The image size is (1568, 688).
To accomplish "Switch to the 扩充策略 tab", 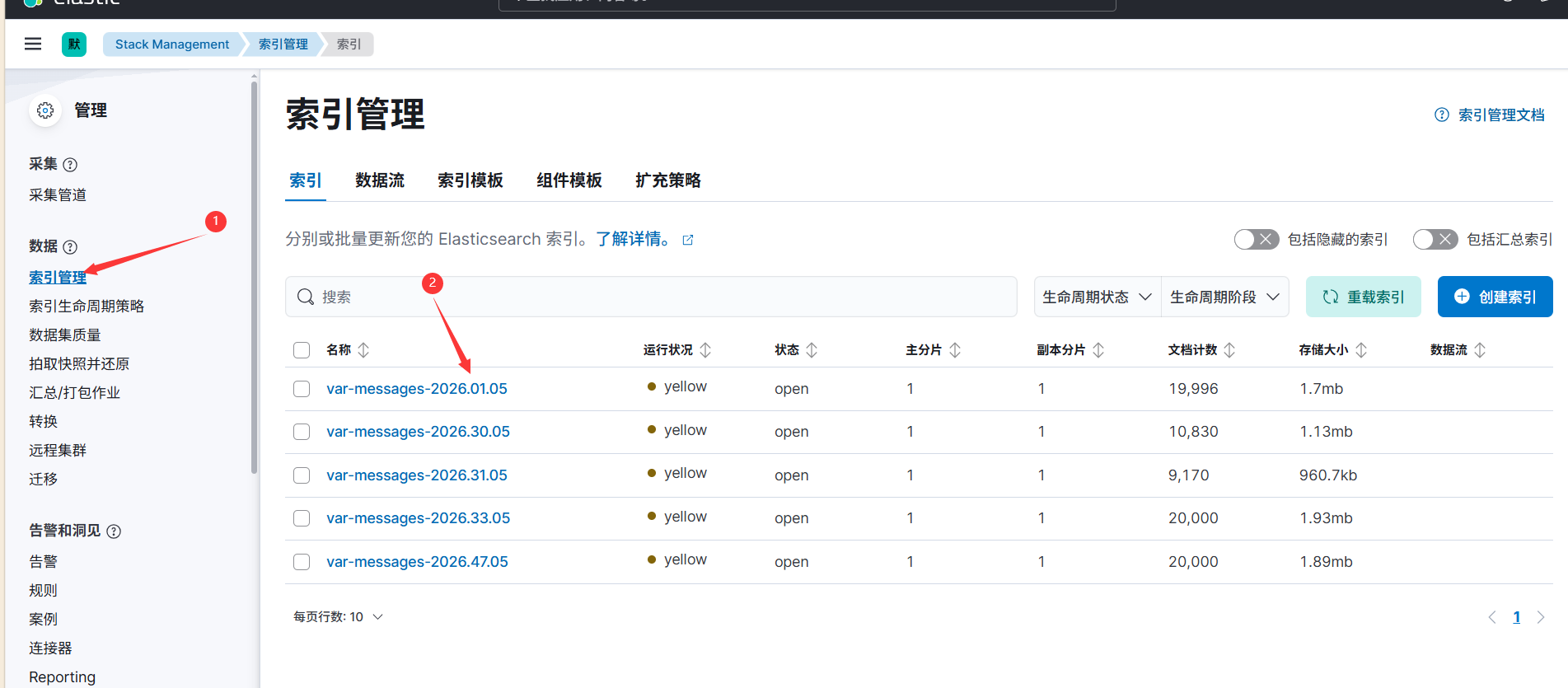I will point(668,180).
